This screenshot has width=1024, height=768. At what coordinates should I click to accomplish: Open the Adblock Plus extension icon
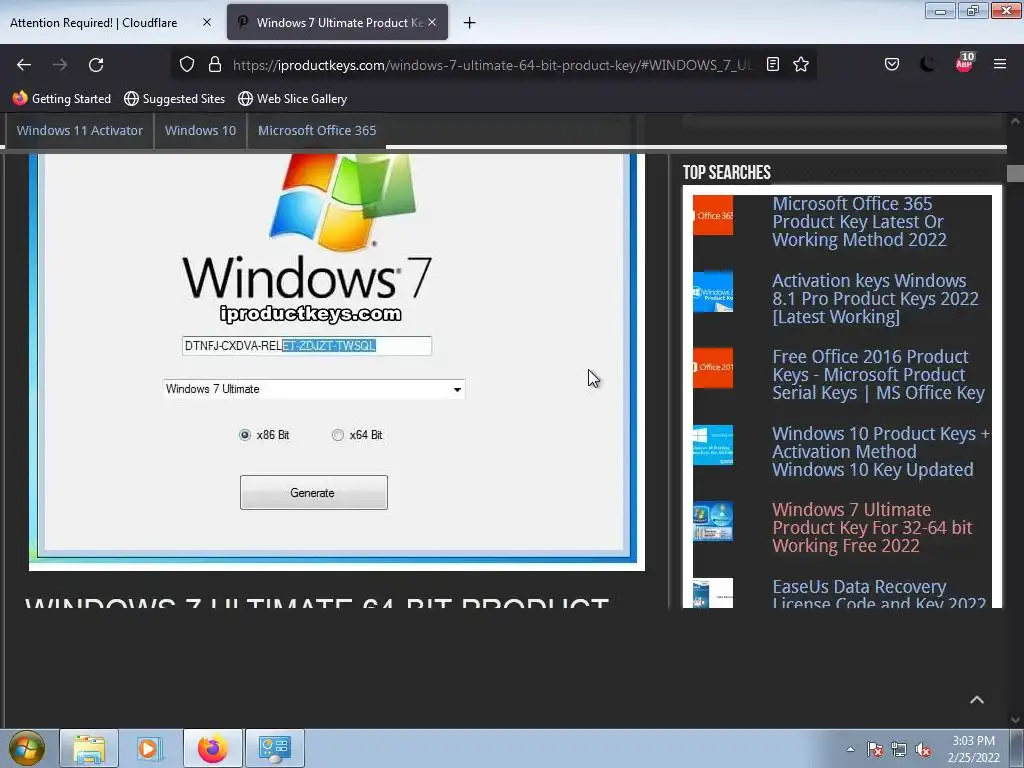click(965, 63)
